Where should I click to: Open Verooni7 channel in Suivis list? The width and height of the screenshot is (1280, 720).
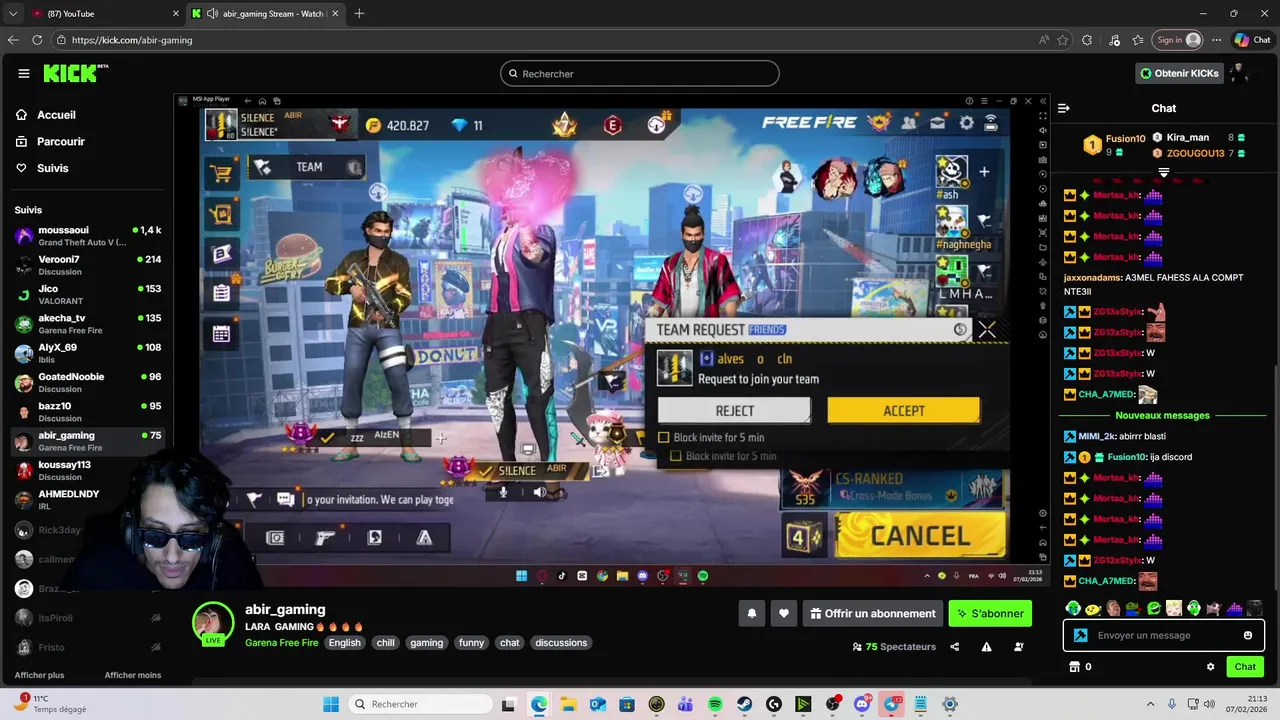pyautogui.click(x=88, y=265)
